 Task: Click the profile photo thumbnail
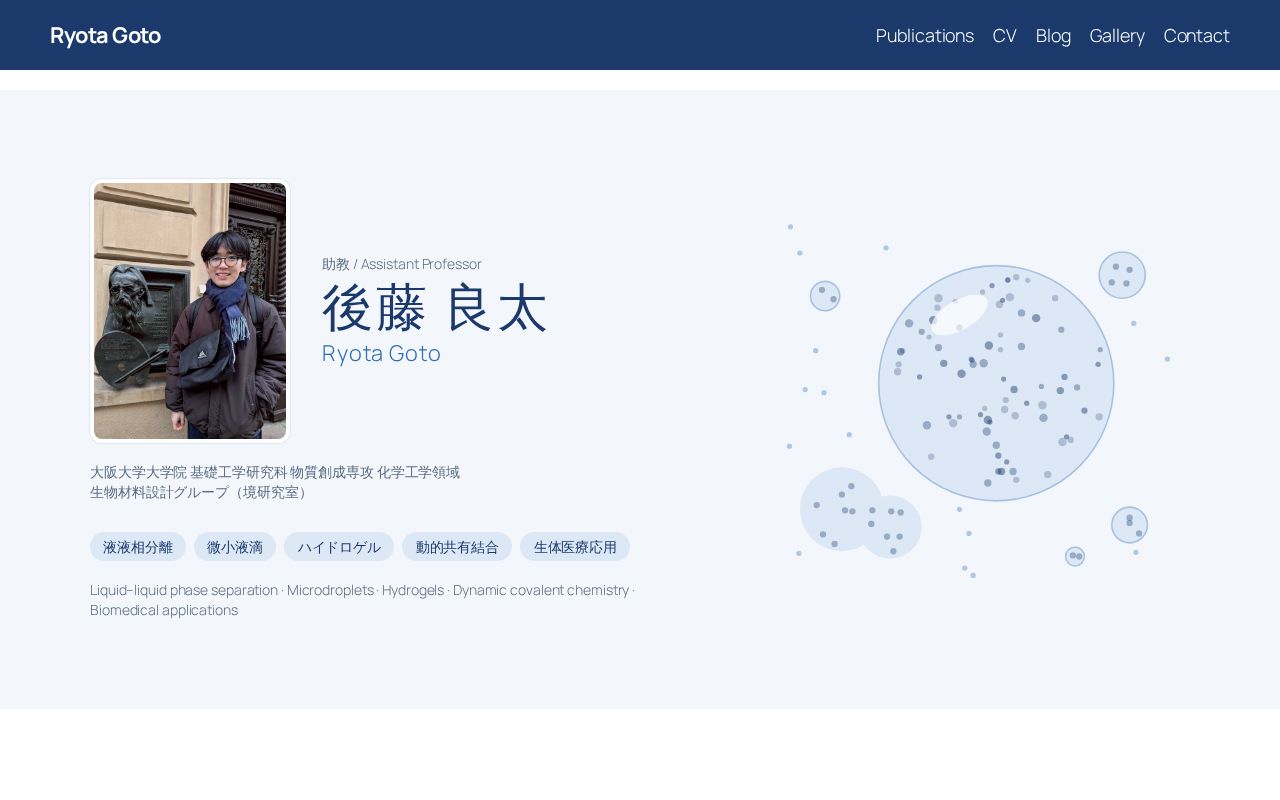pyautogui.click(x=190, y=311)
